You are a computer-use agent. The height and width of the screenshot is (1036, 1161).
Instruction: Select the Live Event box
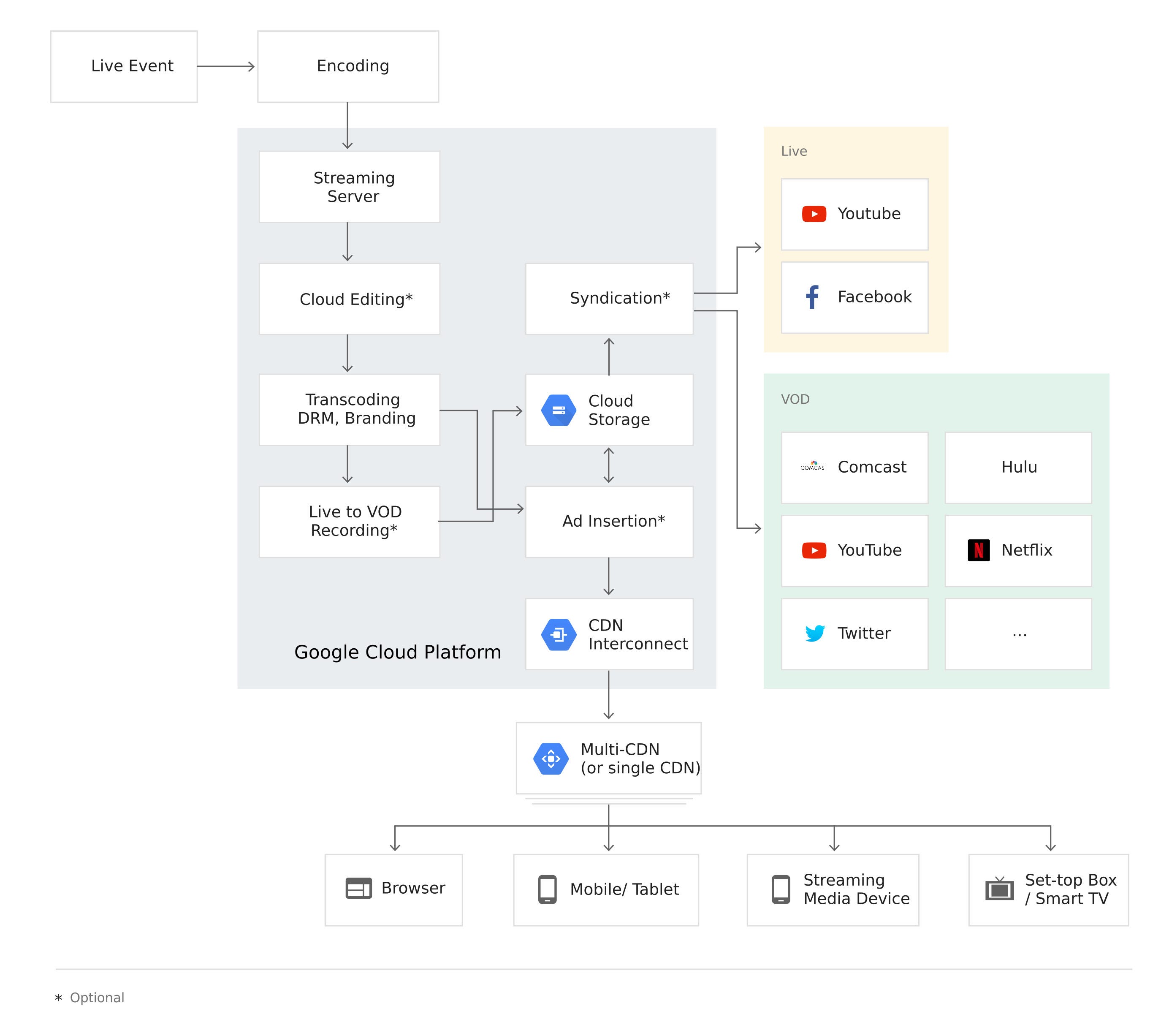tap(124, 67)
